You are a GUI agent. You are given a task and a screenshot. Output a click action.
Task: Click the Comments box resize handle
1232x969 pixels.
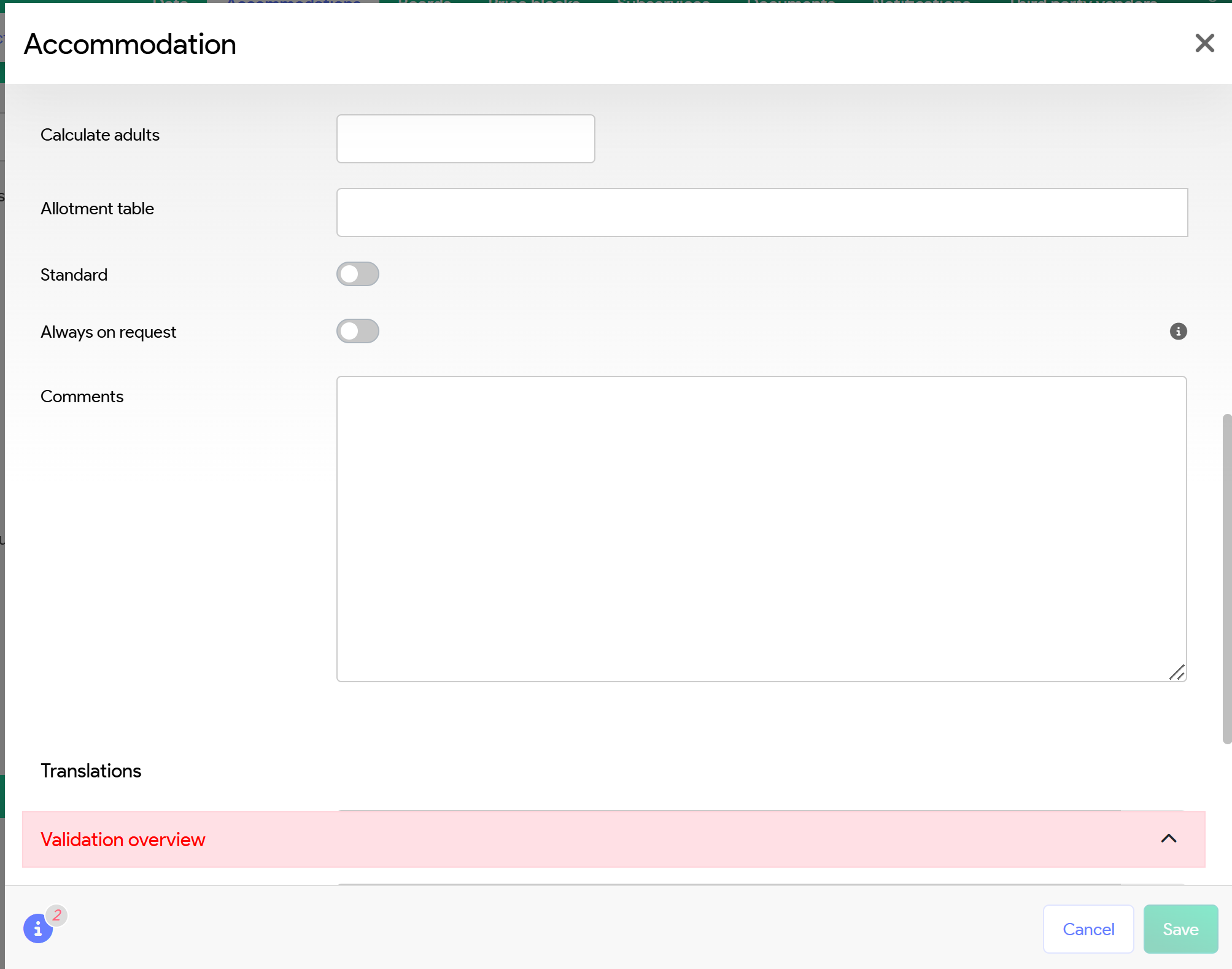point(1177,673)
